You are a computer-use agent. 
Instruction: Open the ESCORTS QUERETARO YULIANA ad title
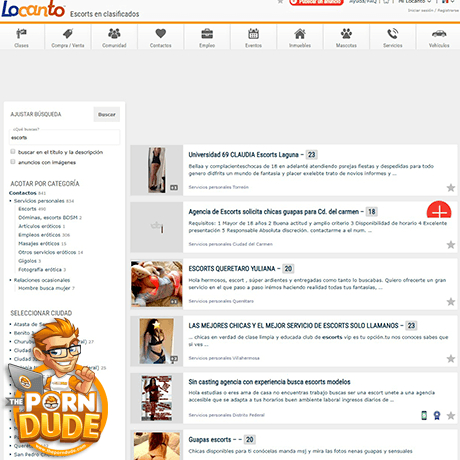(232, 269)
